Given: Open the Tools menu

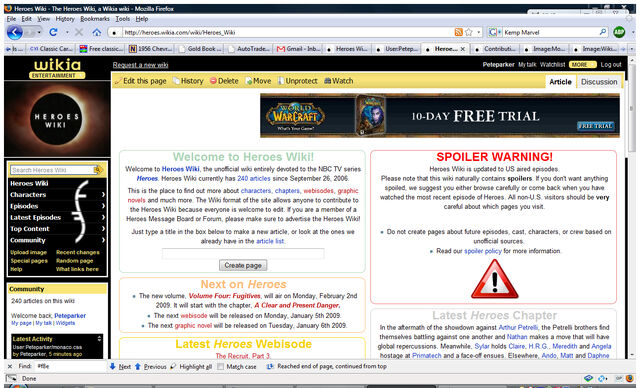Looking at the screenshot, I should click(x=122, y=19).
